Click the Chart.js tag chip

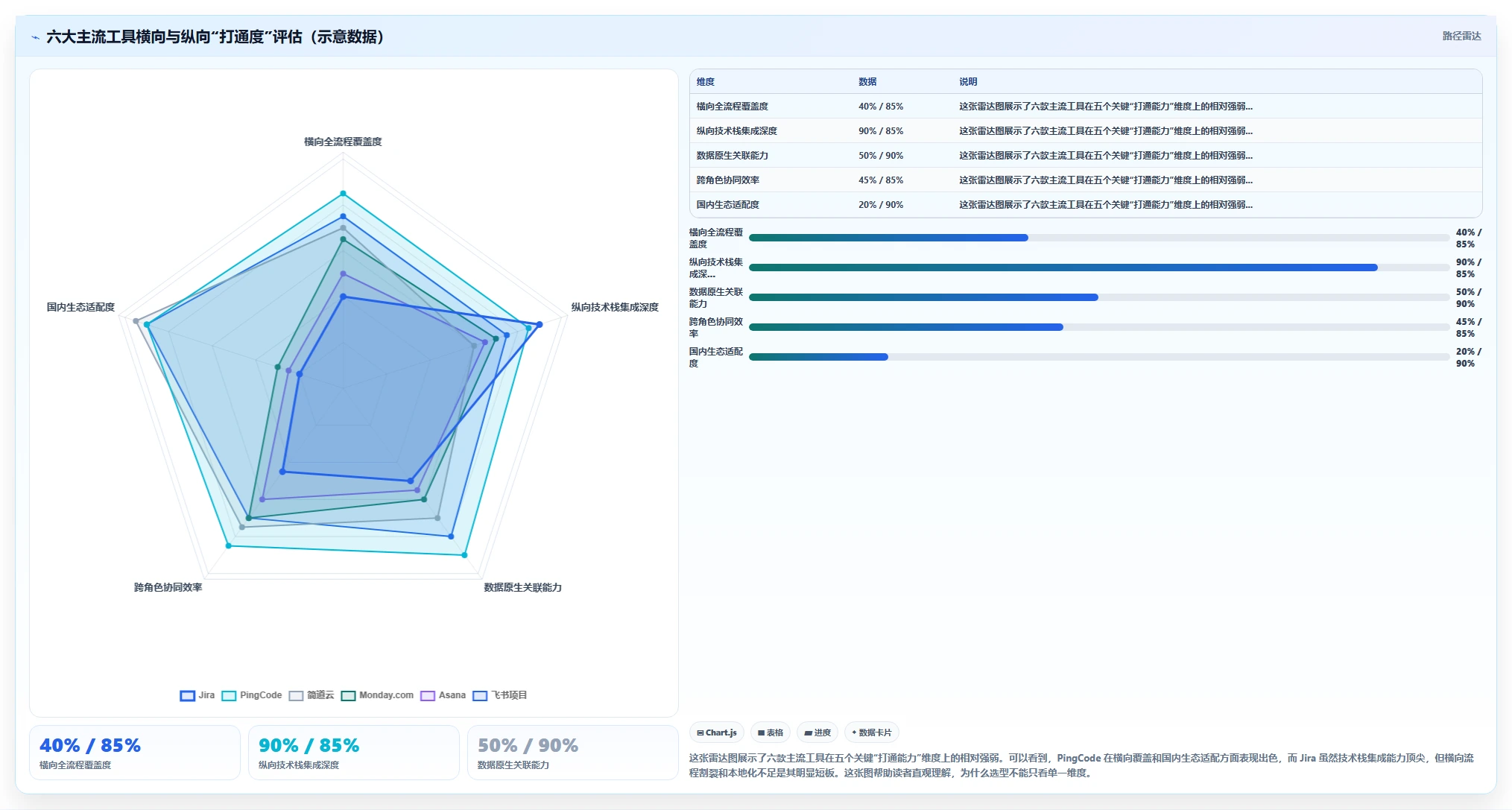point(717,733)
